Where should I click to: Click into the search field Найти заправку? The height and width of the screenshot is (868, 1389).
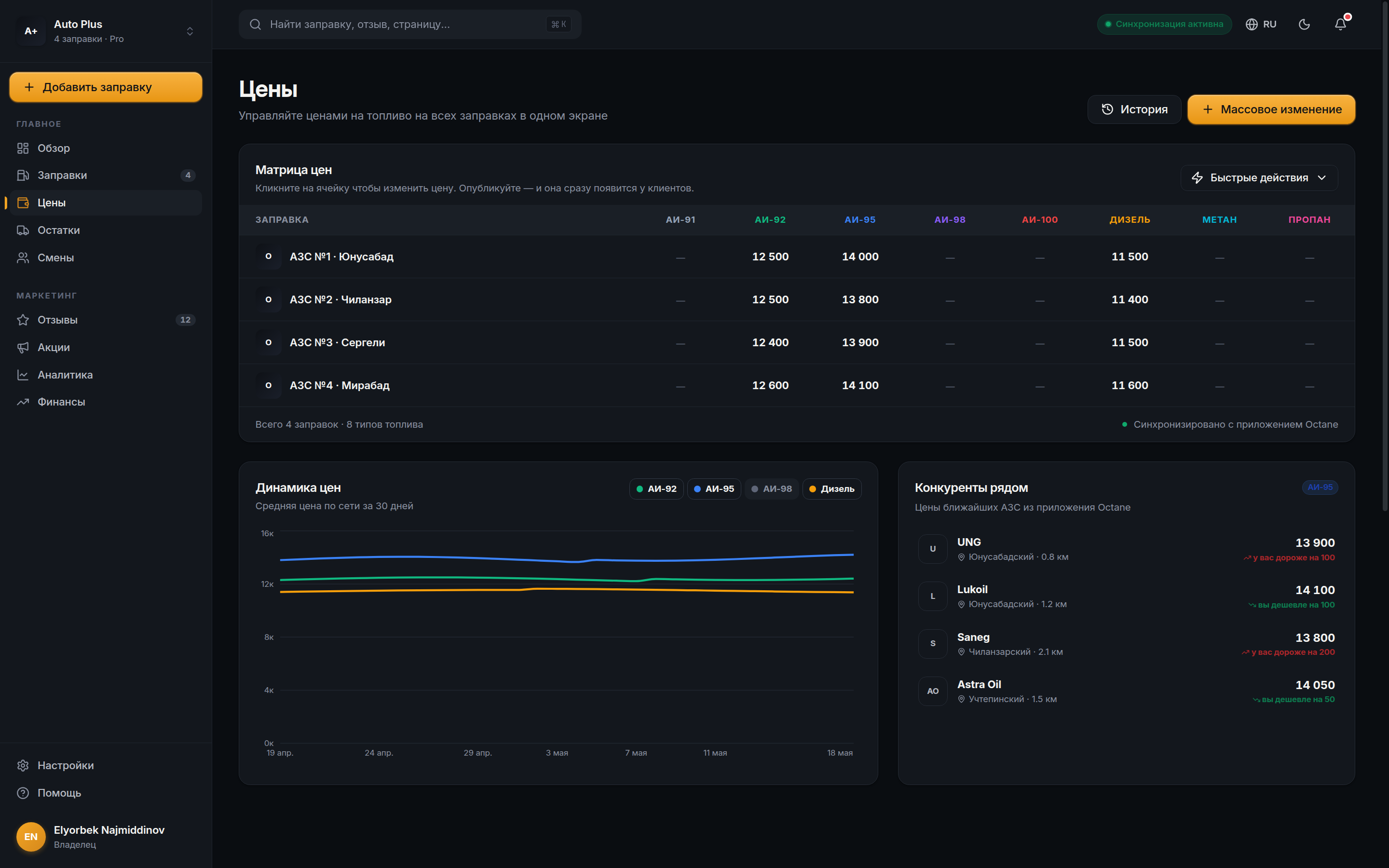(x=410, y=24)
